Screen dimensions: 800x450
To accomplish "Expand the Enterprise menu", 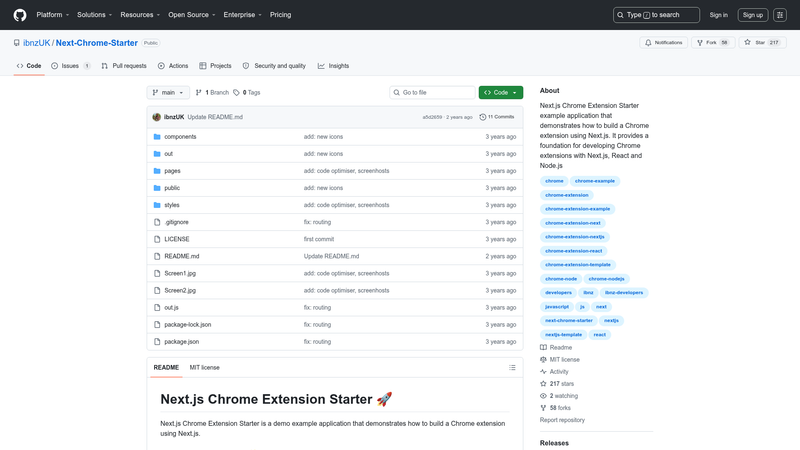I will click(x=242, y=15).
